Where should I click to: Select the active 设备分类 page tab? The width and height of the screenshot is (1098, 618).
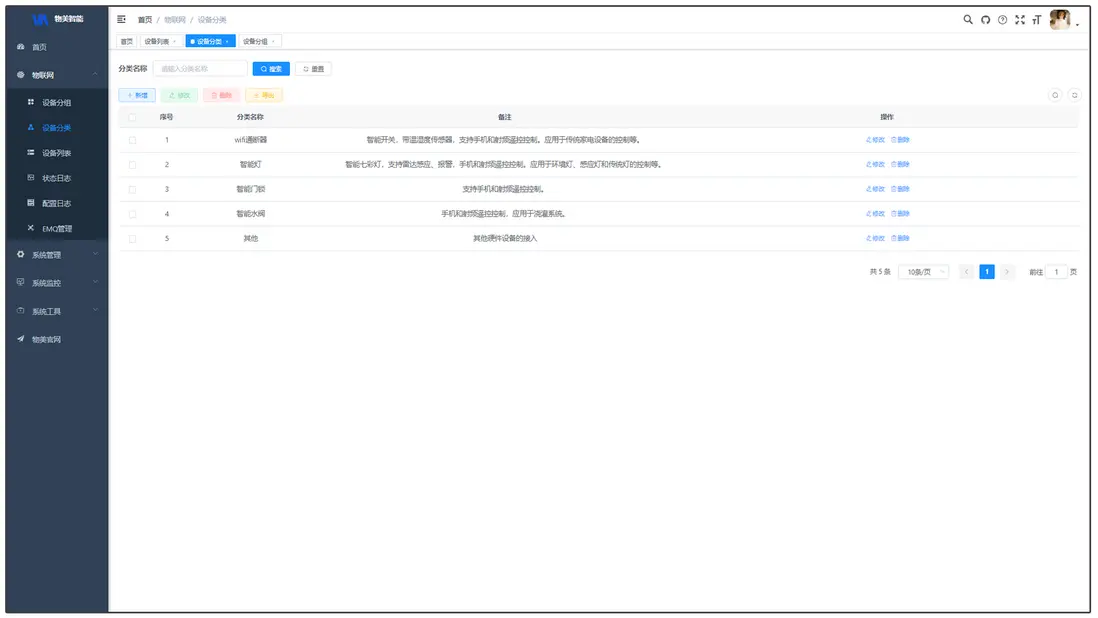pyautogui.click(x=209, y=41)
